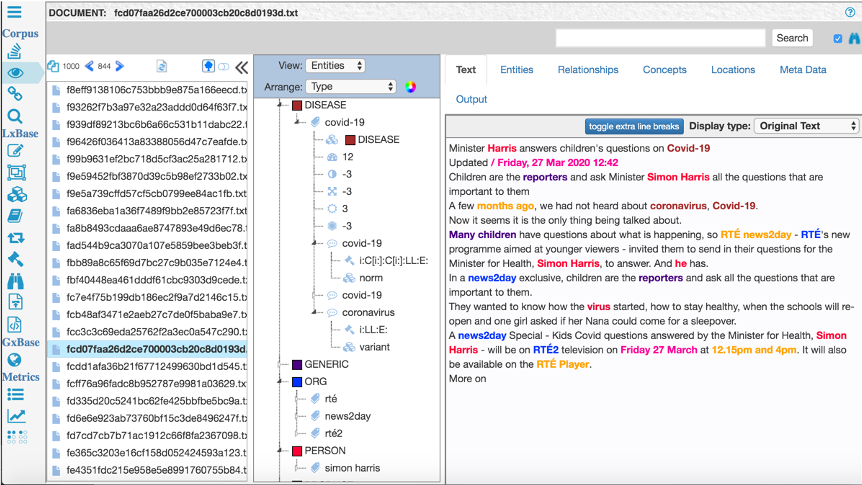
Task: Open the list icon under Metrics
Action: click(15, 394)
